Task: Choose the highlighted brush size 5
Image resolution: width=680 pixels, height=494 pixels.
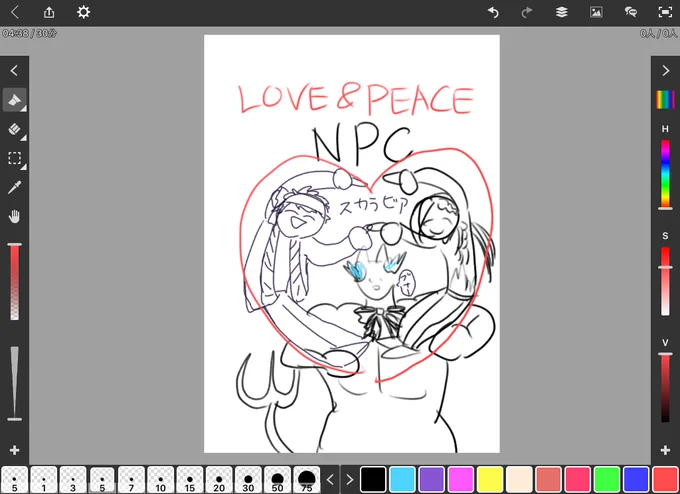Action: click(102, 480)
